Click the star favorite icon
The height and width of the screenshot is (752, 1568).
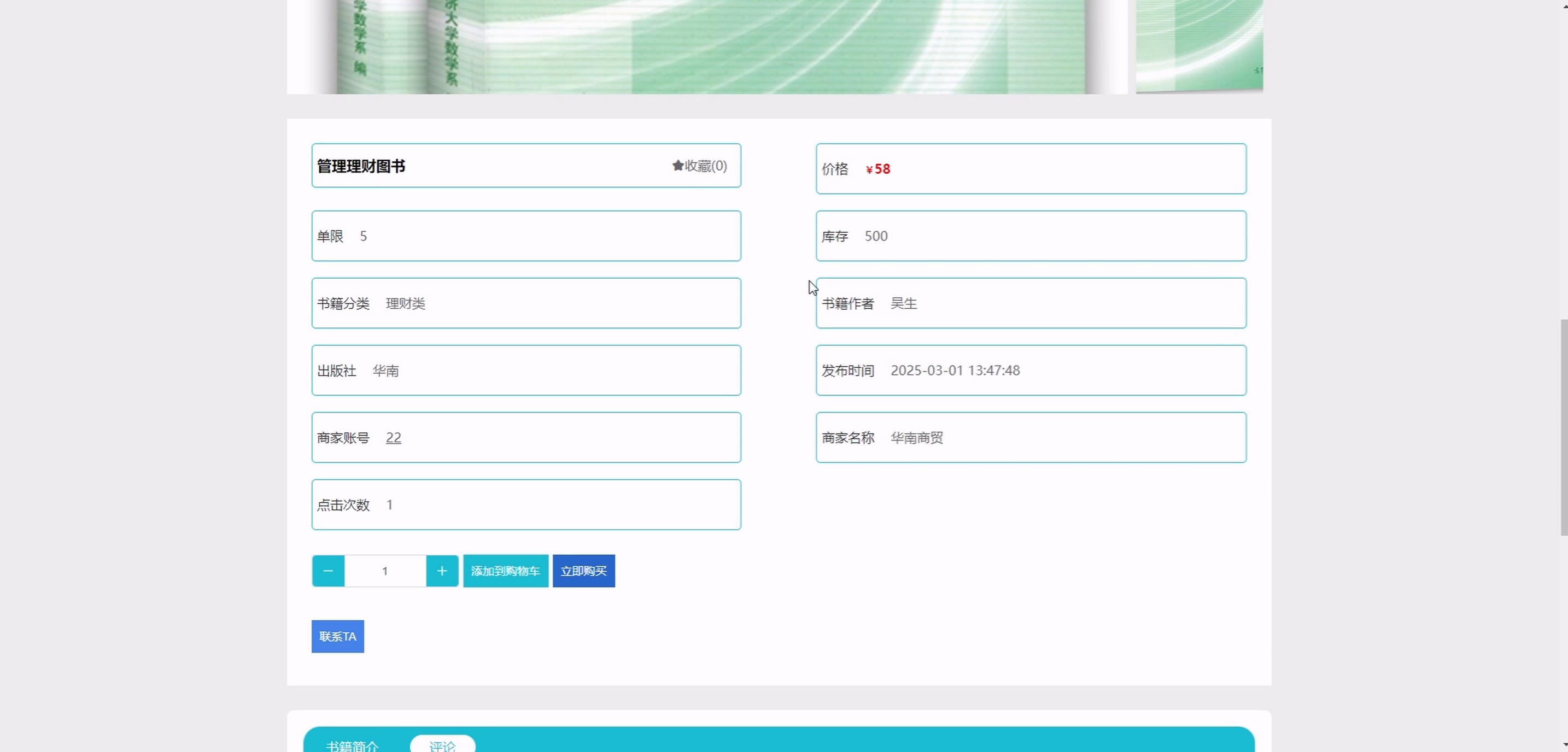pyautogui.click(x=677, y=166)
